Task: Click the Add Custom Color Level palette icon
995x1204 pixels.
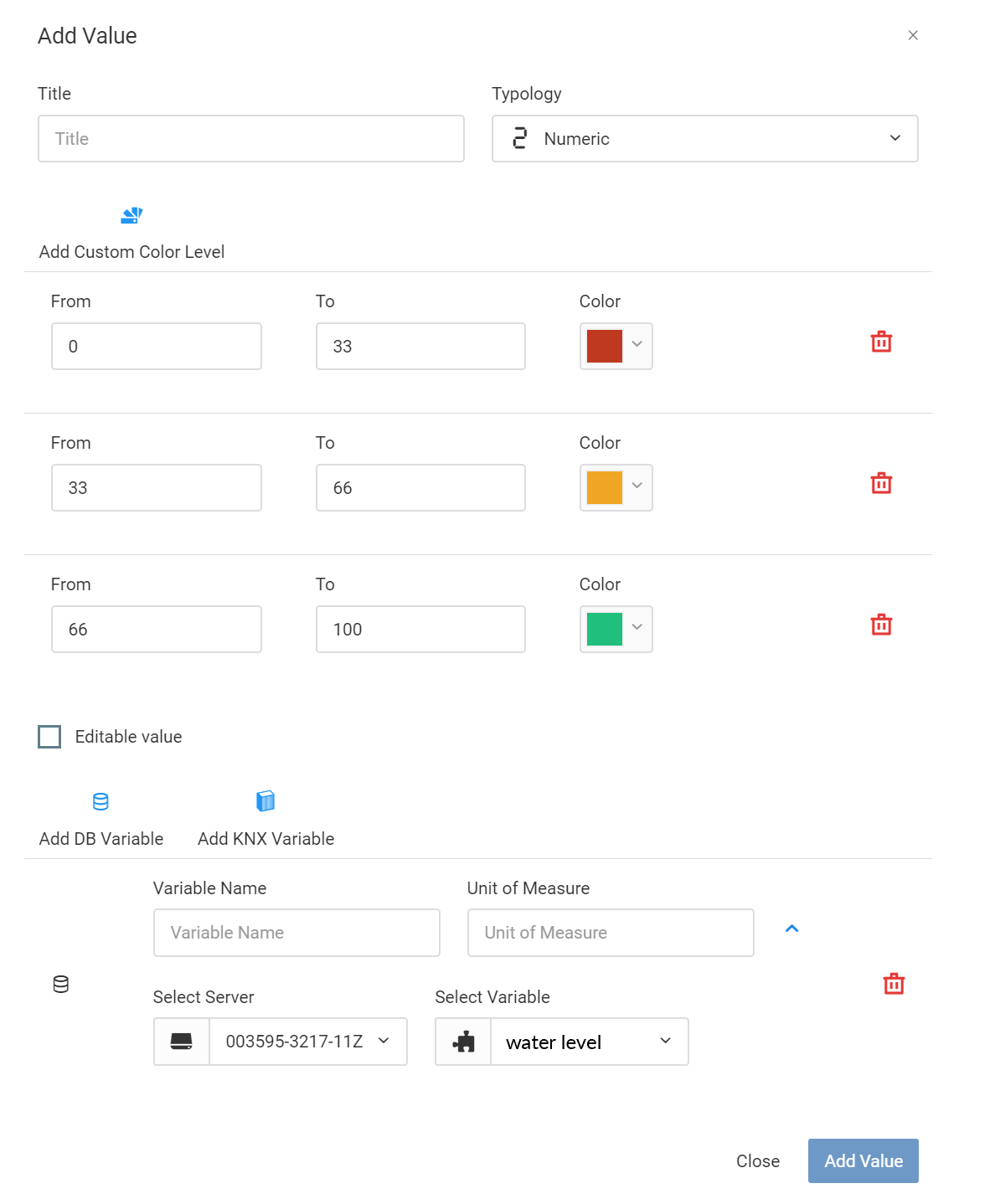Action: (131, 215)
